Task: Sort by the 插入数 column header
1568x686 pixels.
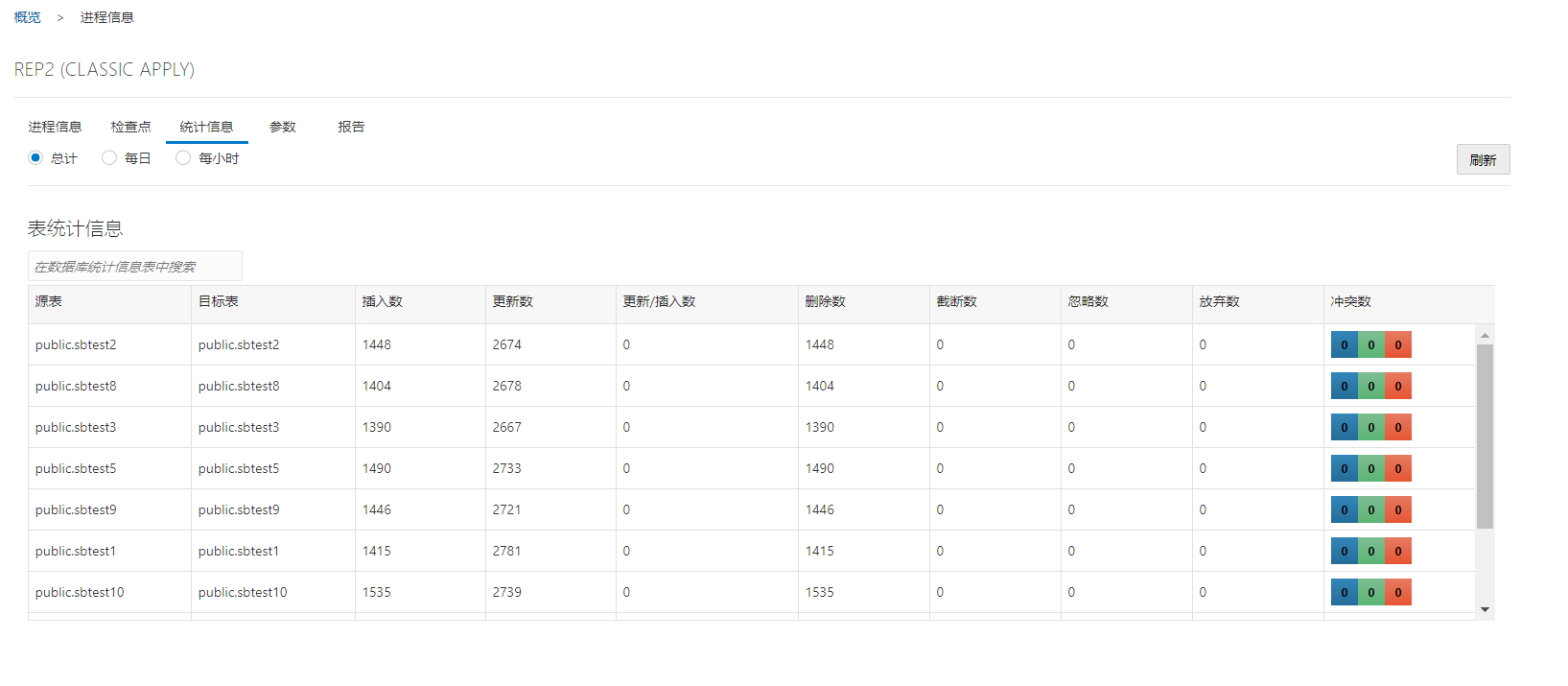Action: pyautogui.click(x=383, y=301)
